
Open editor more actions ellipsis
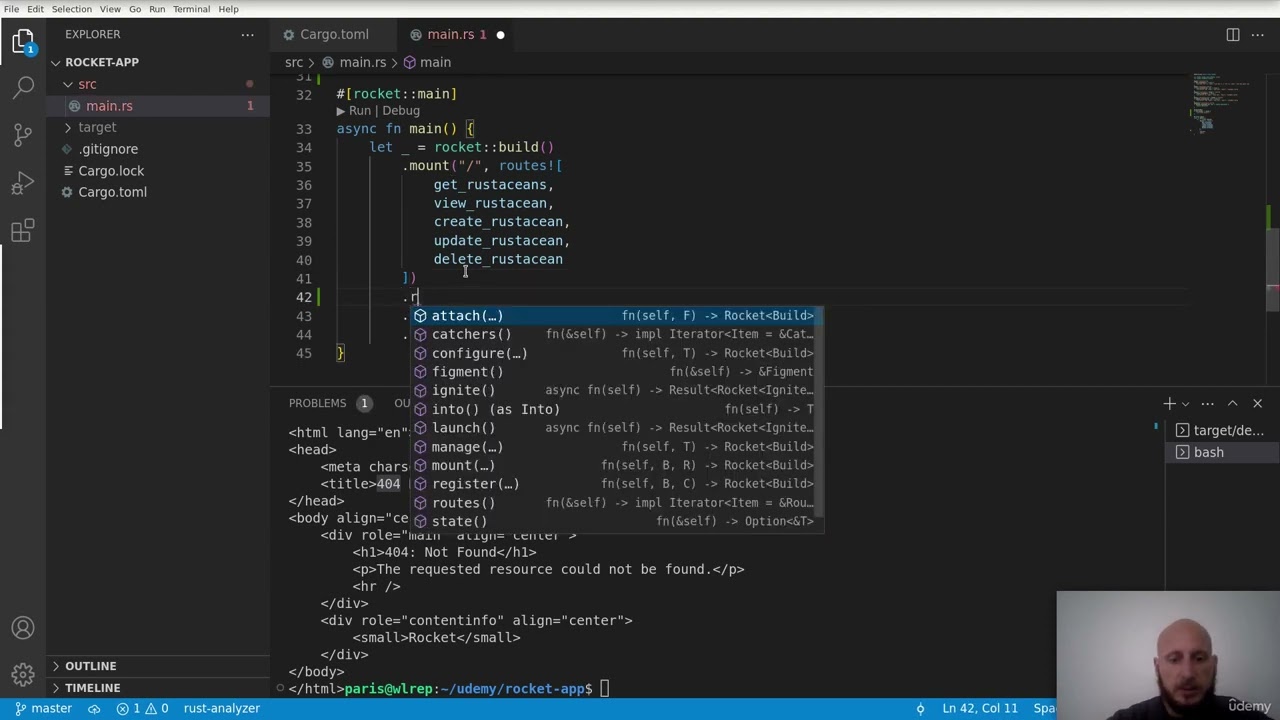pyautogui.click(x=1259, y=34)
